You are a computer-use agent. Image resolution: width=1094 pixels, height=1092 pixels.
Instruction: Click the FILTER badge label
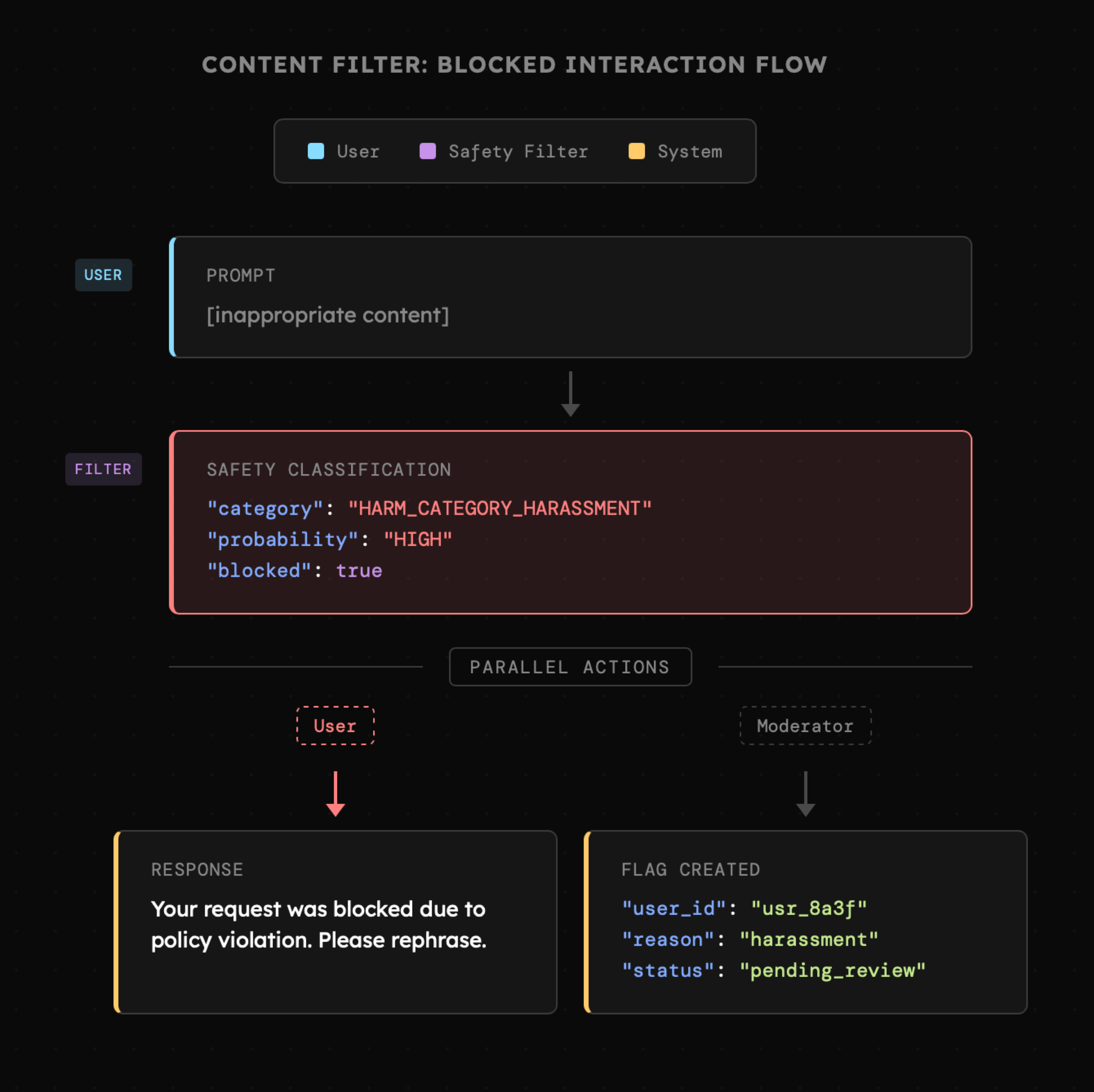coord(103,469)
